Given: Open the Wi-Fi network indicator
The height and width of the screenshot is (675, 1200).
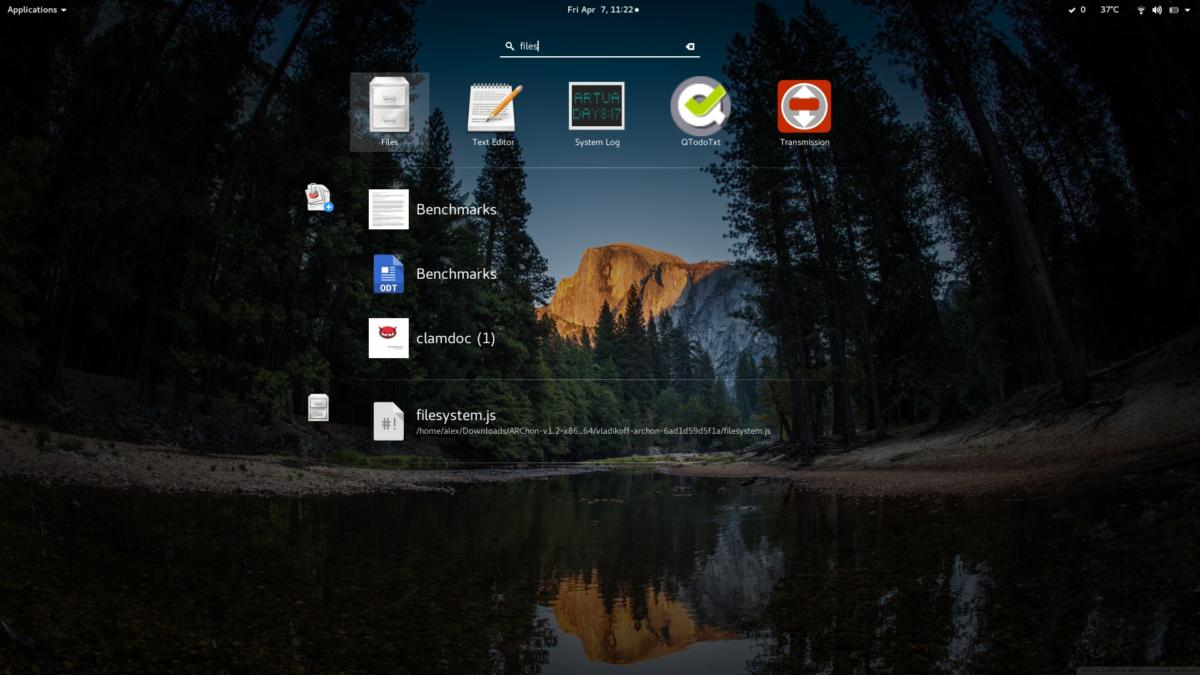Looking at the screenshot, I should point(1141,9).
